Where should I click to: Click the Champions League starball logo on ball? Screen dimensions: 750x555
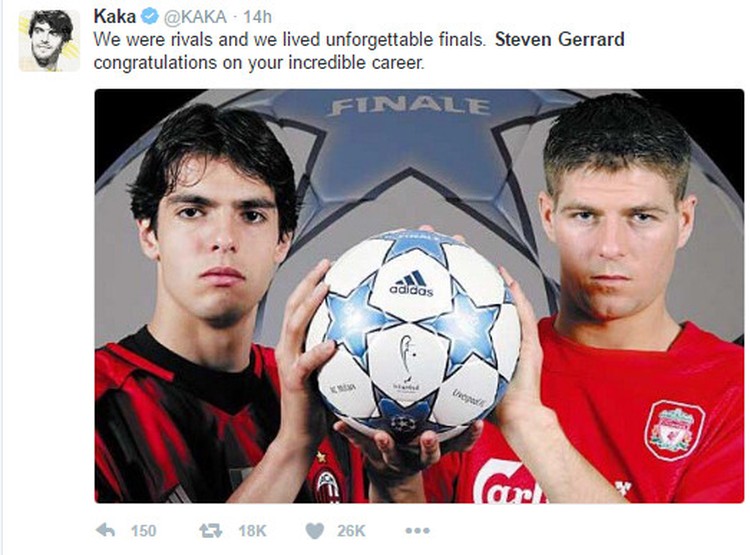(x=403, y=423)
